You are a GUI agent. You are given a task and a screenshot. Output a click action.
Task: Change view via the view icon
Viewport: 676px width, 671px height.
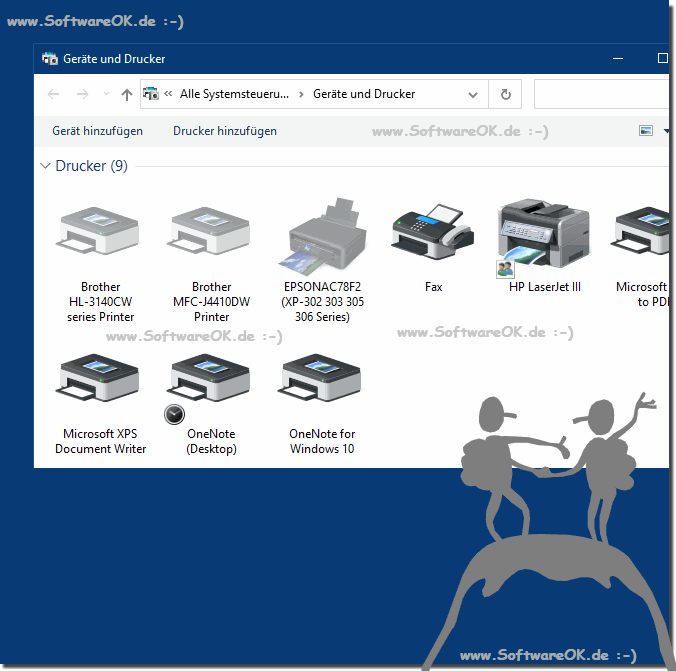click(x=645, y=130)
